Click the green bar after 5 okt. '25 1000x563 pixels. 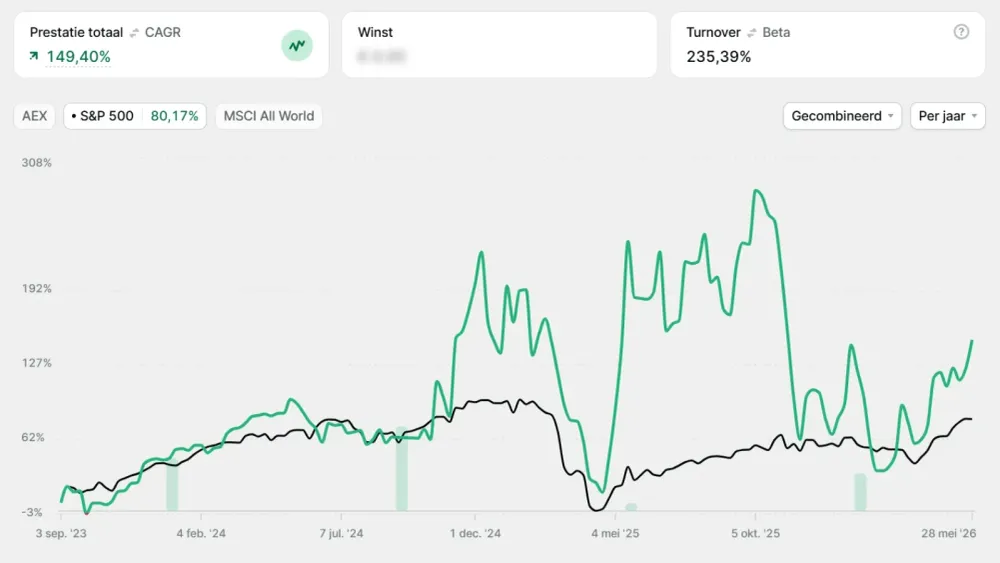coord(860,492)
